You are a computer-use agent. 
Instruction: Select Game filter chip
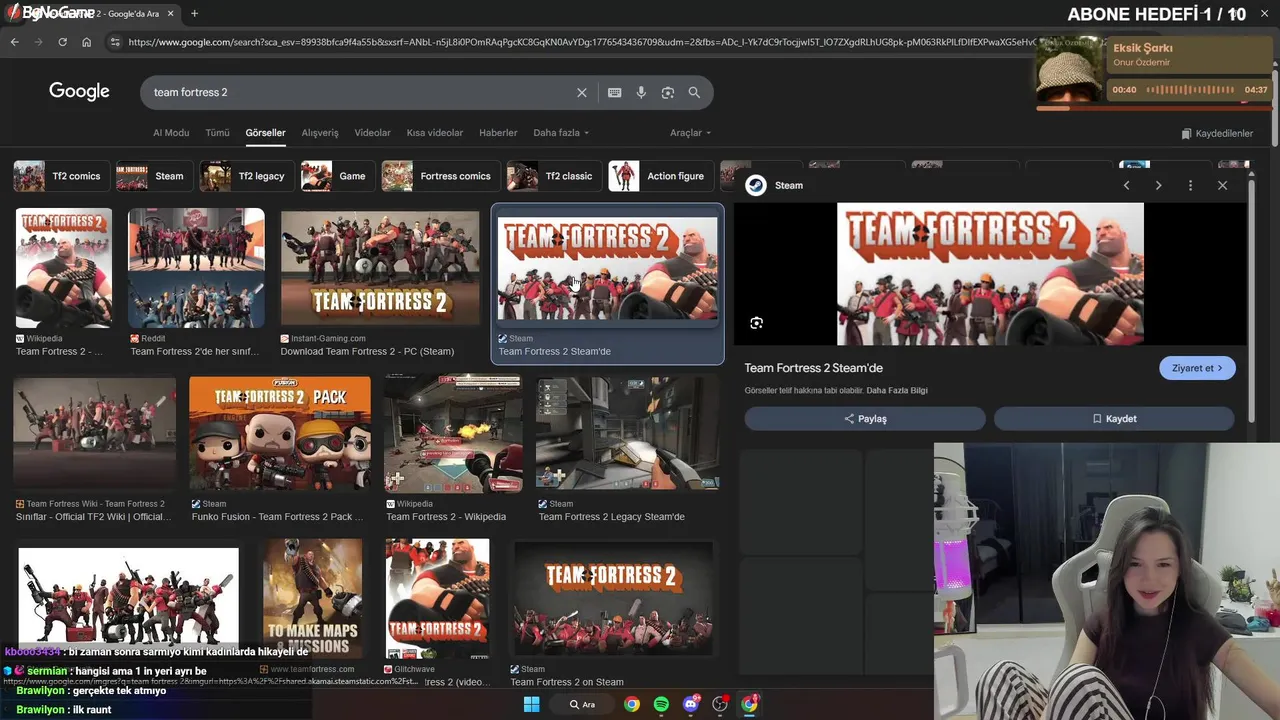[x=337, y=176]
